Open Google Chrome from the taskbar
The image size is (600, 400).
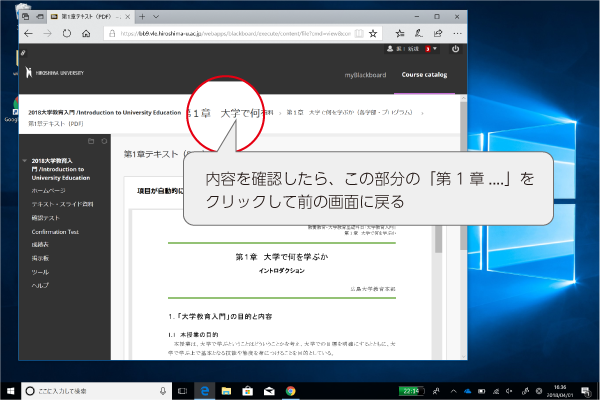290,391
